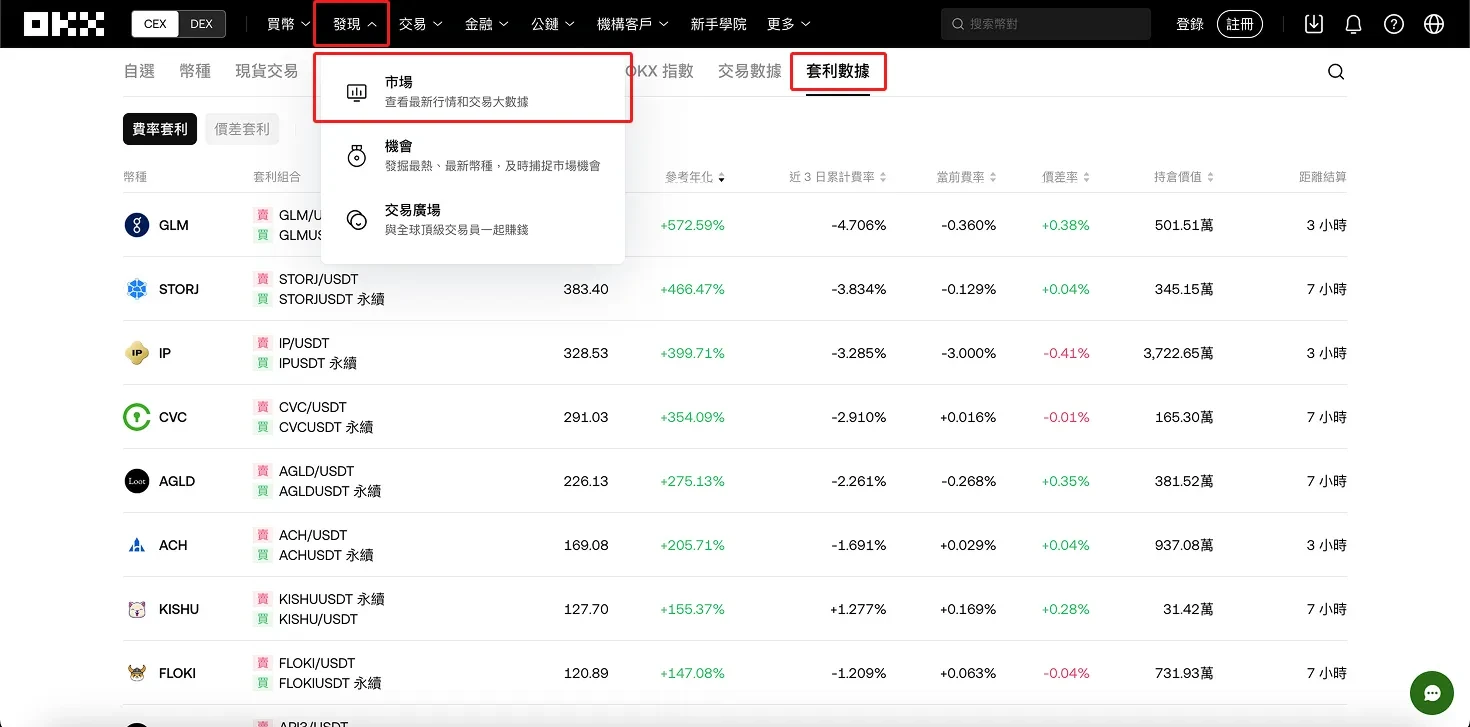Open the OKX 指數 tab

pos(659,71)
